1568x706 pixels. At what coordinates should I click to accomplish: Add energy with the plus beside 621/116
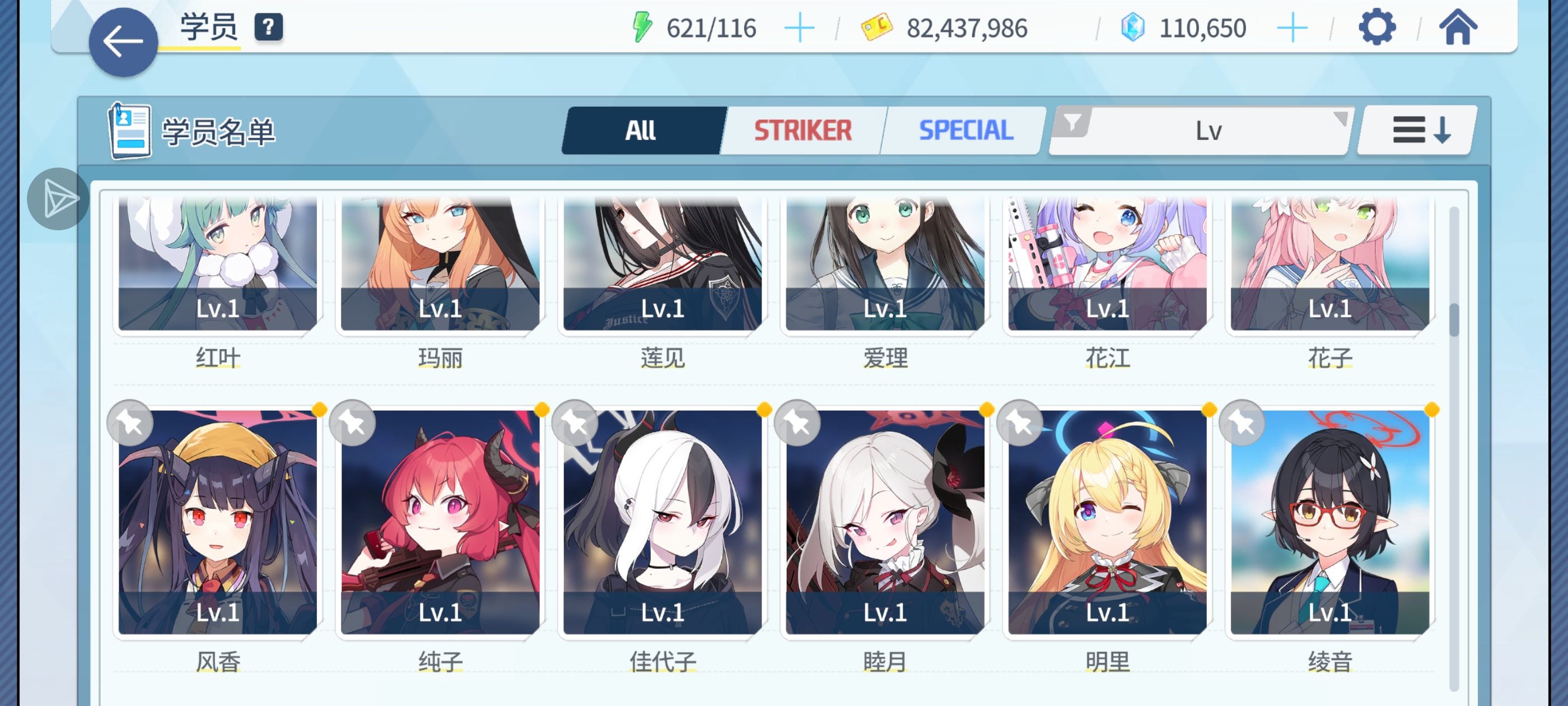tap(799, 29)
